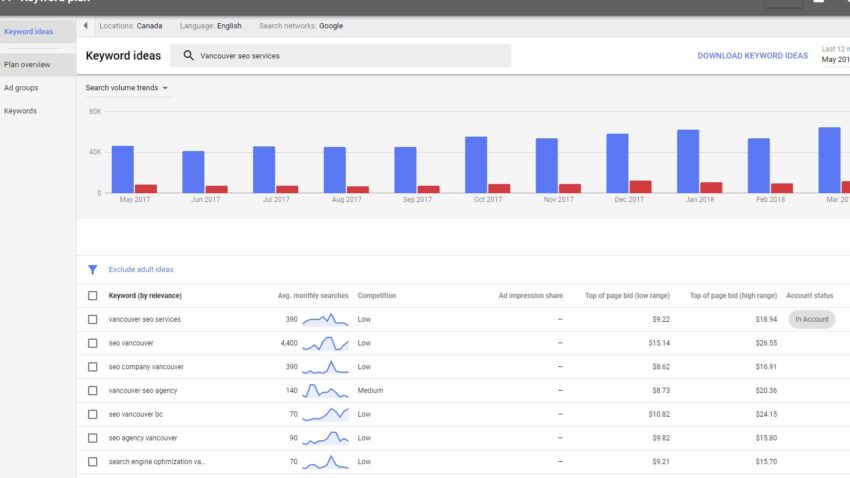Click the red bar for Dec 2017
Screen dimensions: 850x478
pos(640,186)
